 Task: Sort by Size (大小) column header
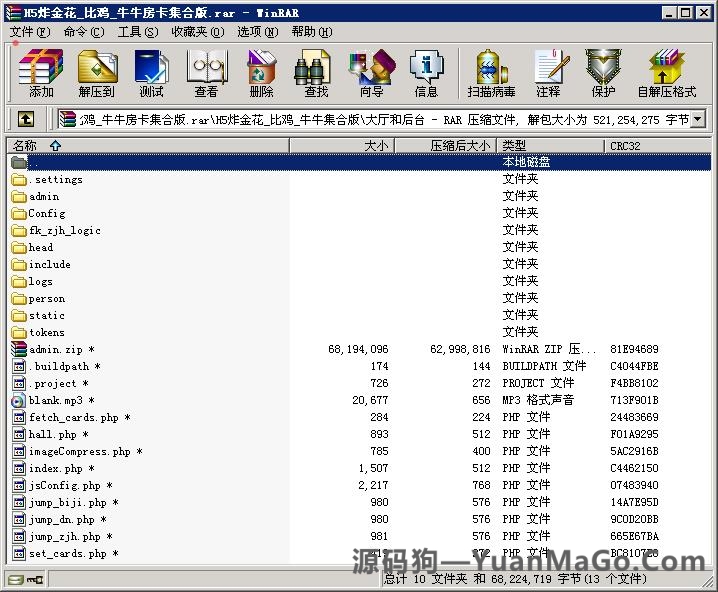[342, 146]
